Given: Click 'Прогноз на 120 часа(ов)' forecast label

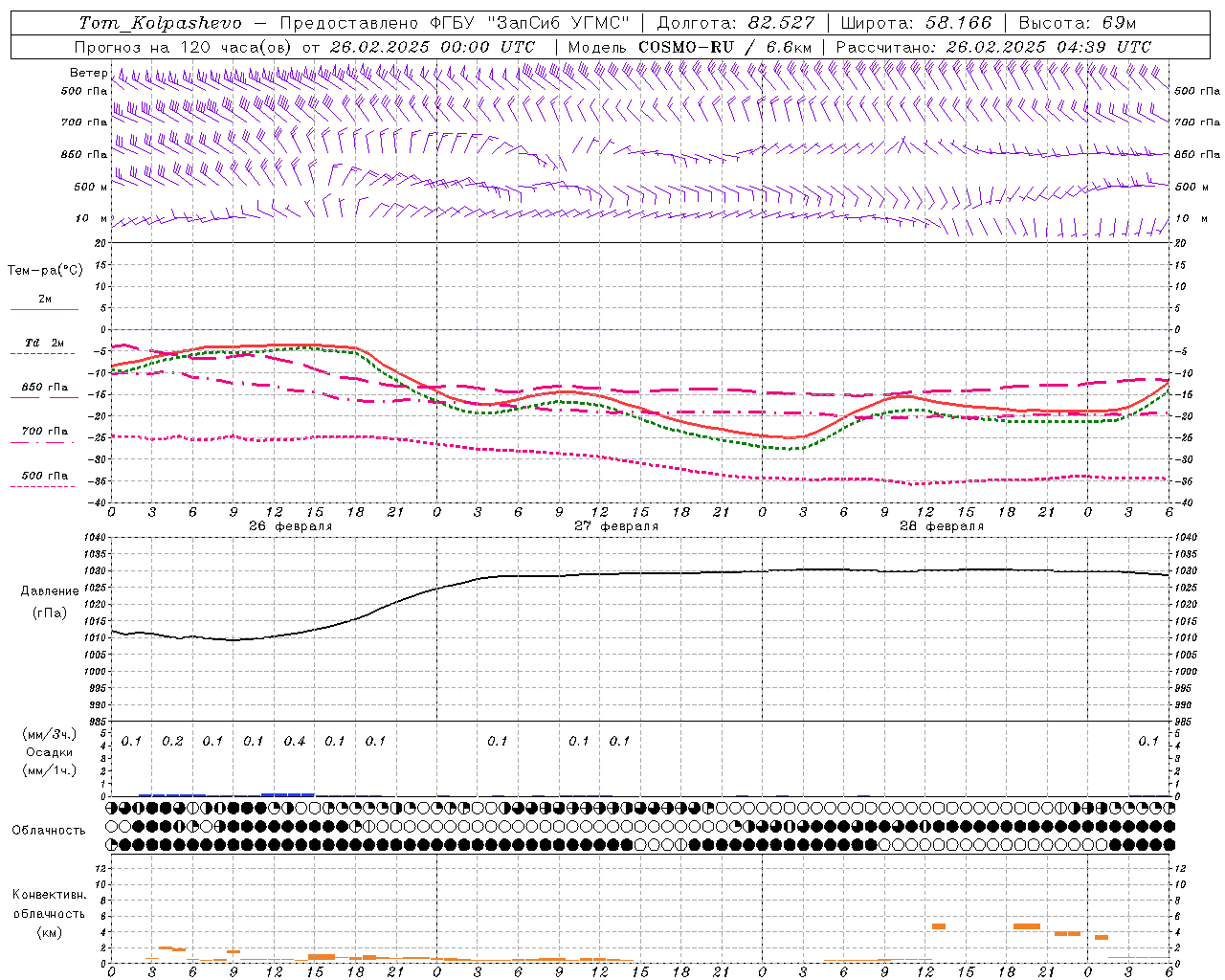Looking at the screenshot, I should point(184,47).
